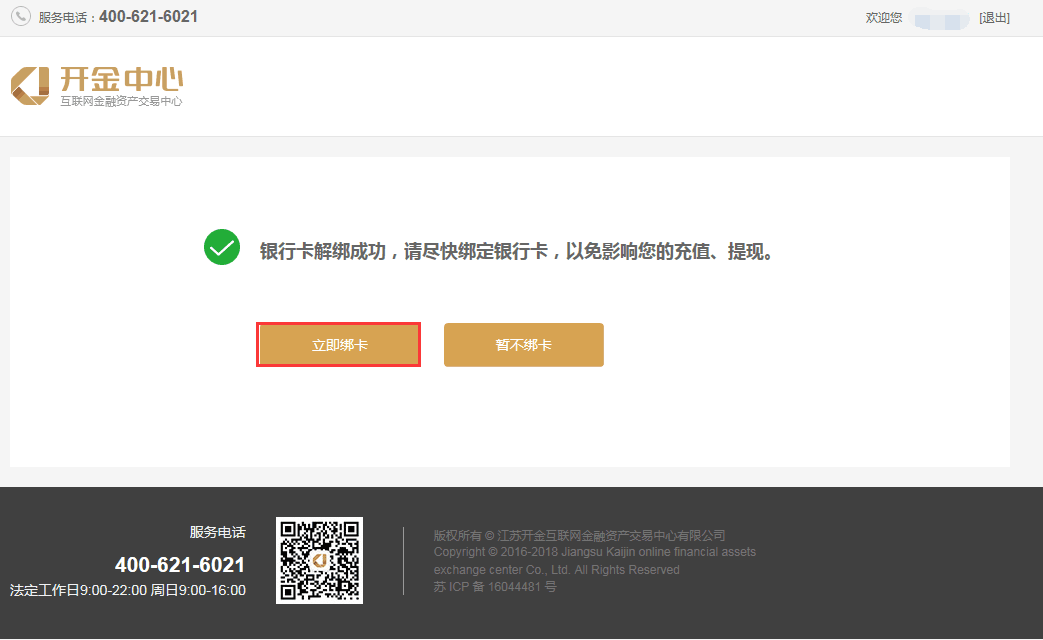Image resolution: width=1043 pixels, height=640 pixels.
Task: Click the 开金中心 brand name text
Action: coord(121,80)
